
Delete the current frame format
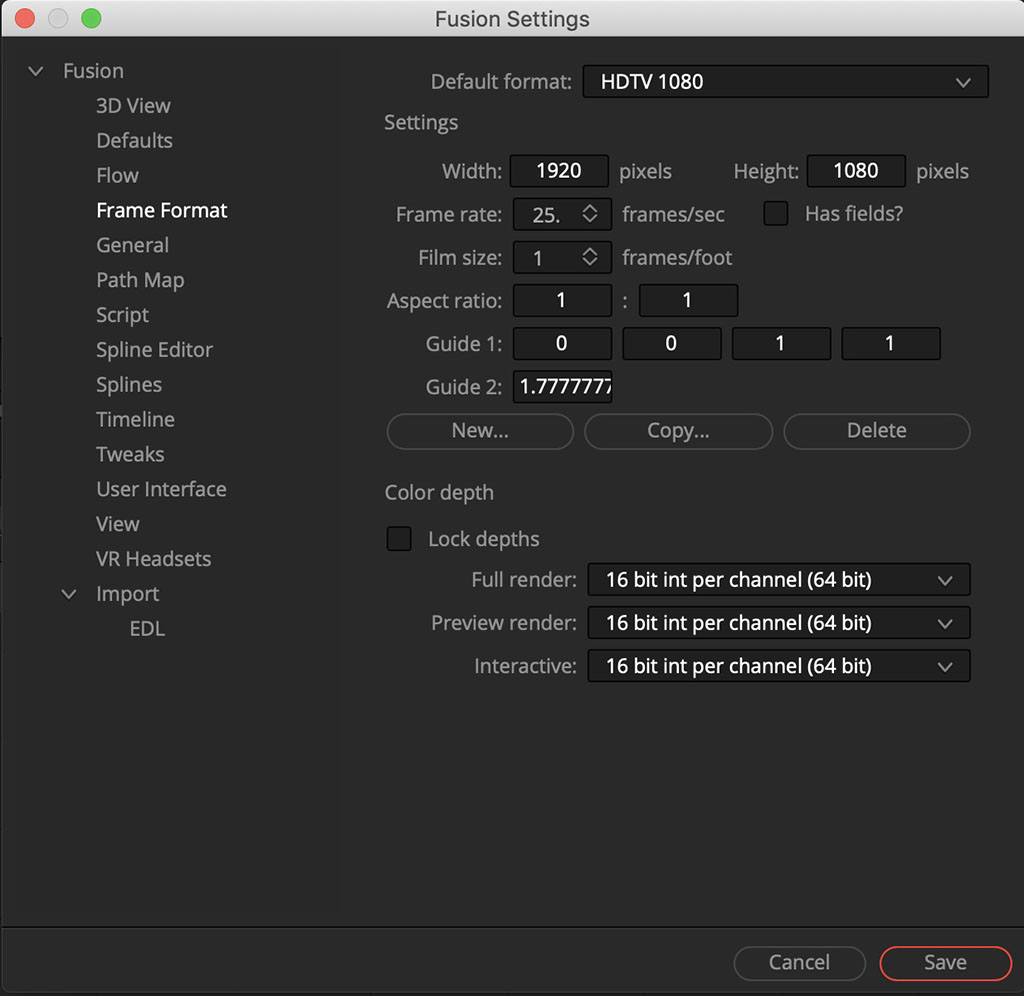(x=876, y=431)
